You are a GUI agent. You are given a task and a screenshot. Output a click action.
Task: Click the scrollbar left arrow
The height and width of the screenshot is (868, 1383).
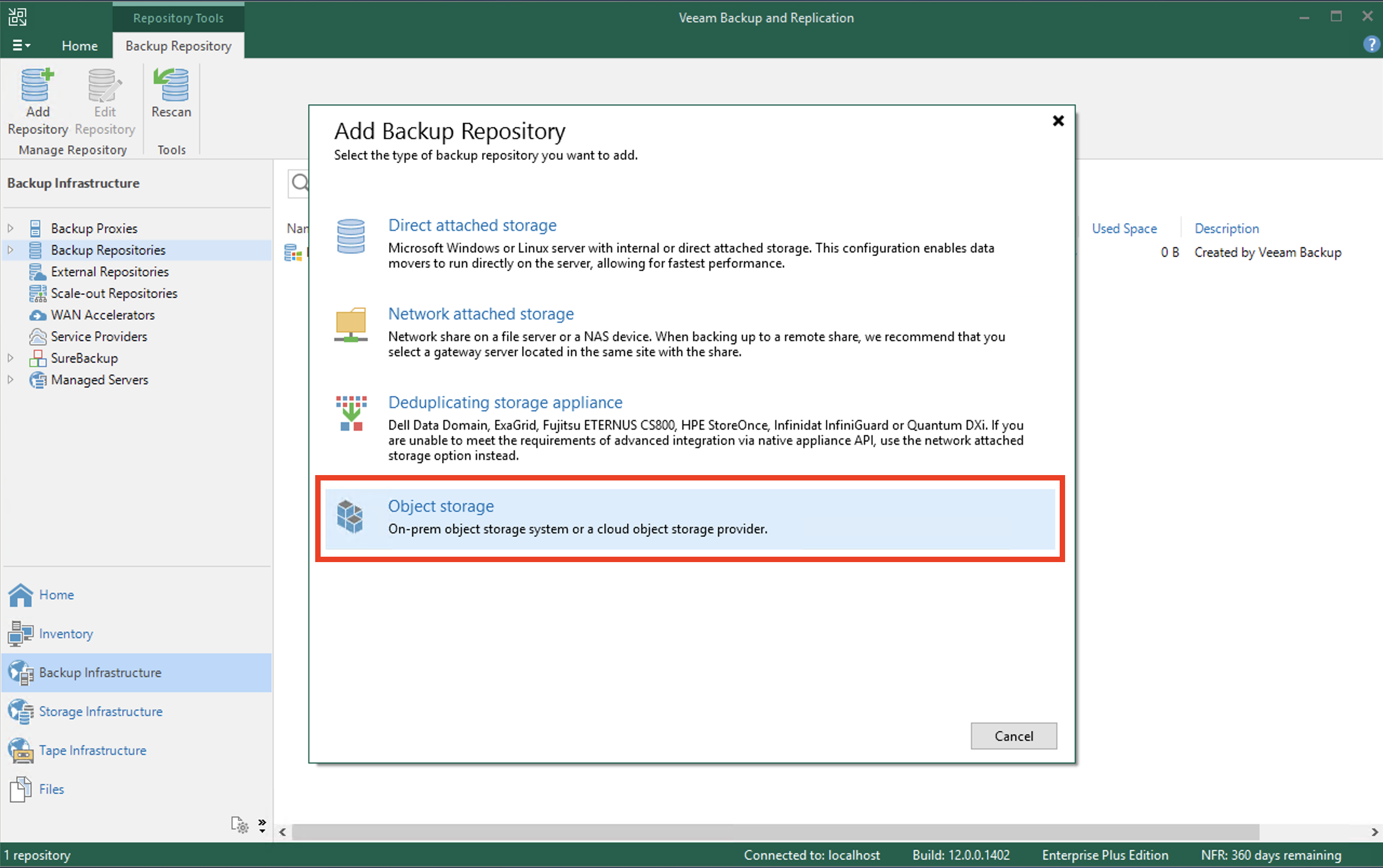click(282, 832)
